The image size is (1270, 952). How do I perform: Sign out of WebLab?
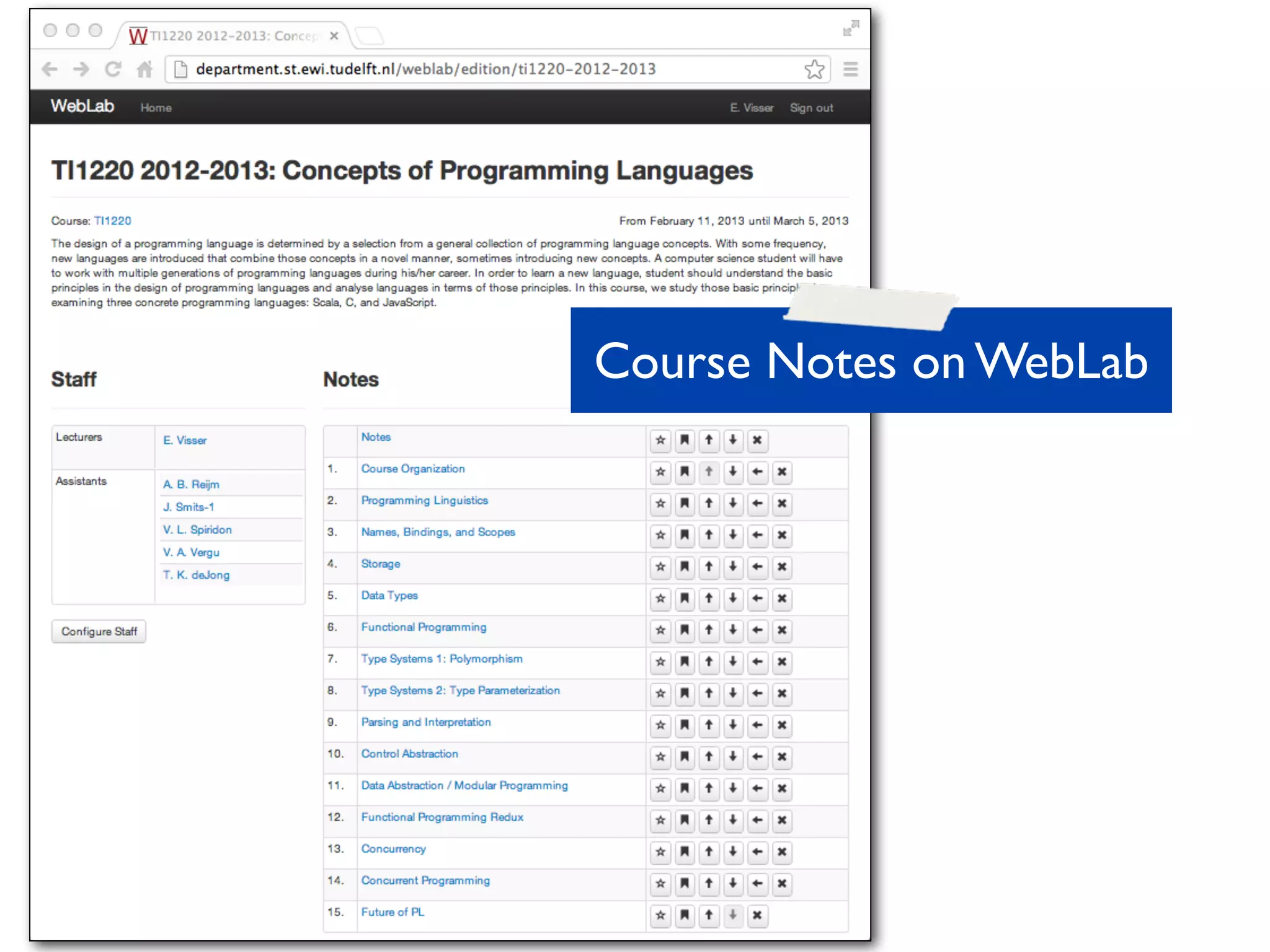coord(811,108)
